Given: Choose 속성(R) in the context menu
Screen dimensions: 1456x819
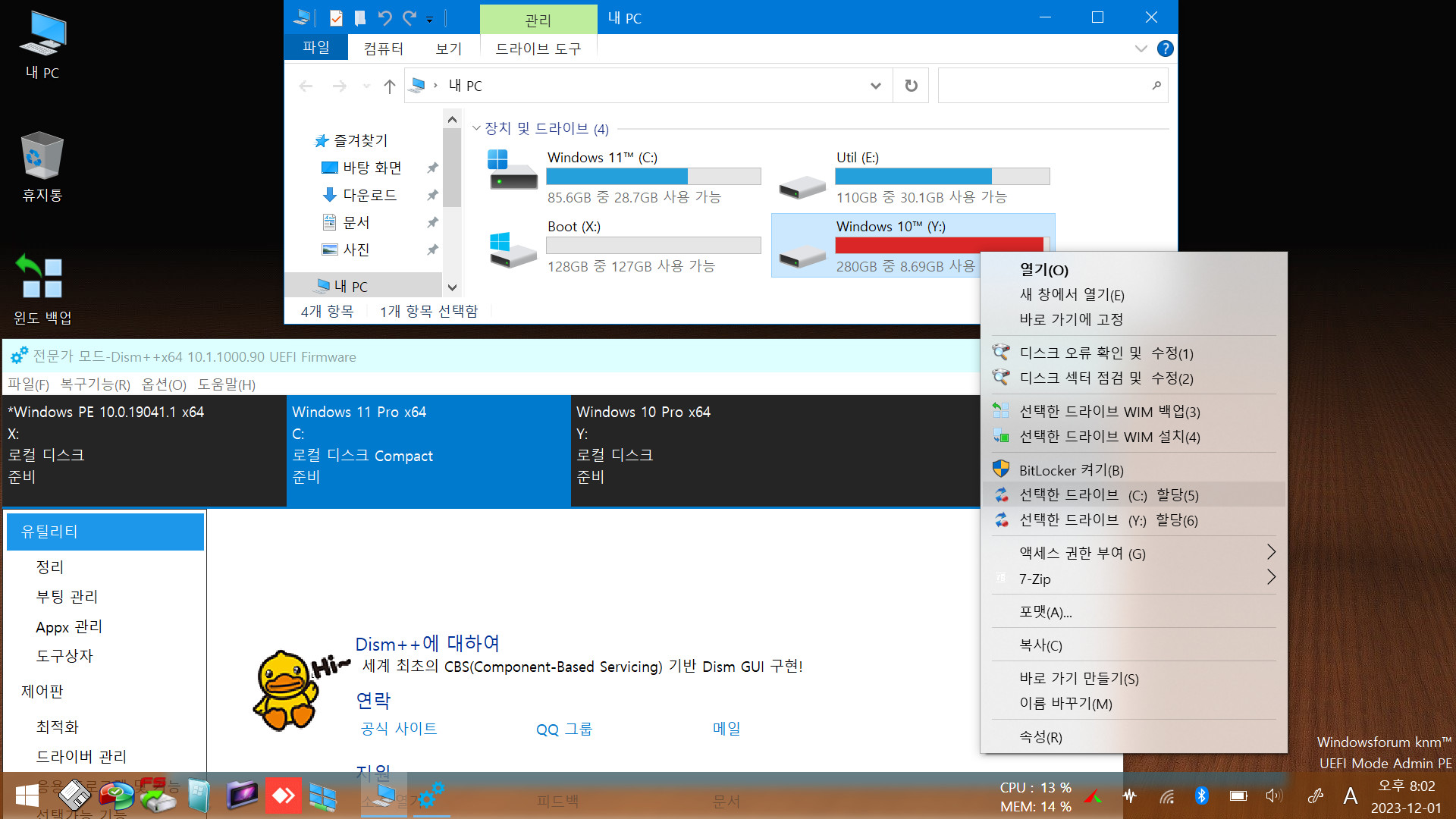Looking at the screenshot, I should point(1040,736).
